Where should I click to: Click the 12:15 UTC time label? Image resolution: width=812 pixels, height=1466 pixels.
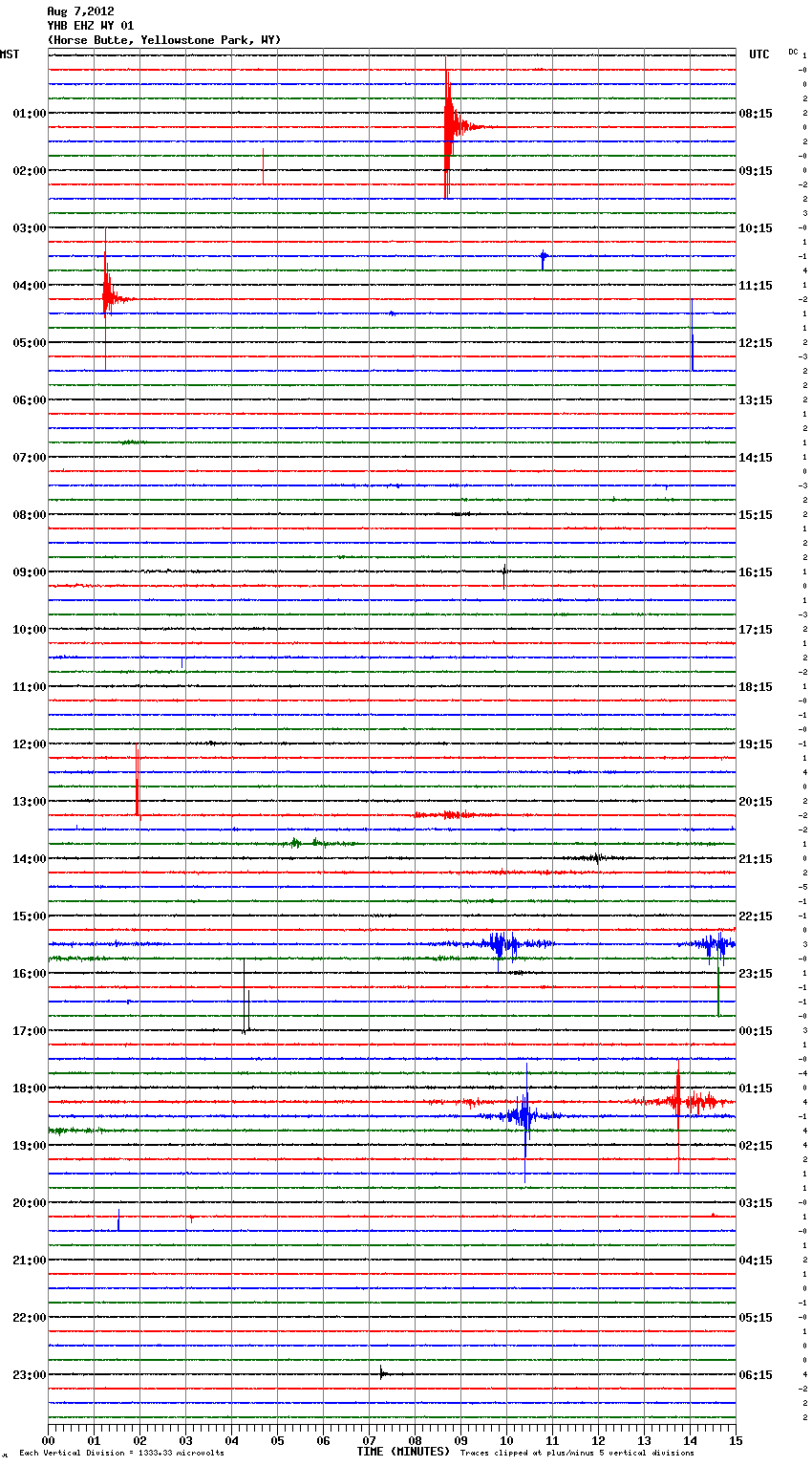pyautogui.click(x=756, y=342)
